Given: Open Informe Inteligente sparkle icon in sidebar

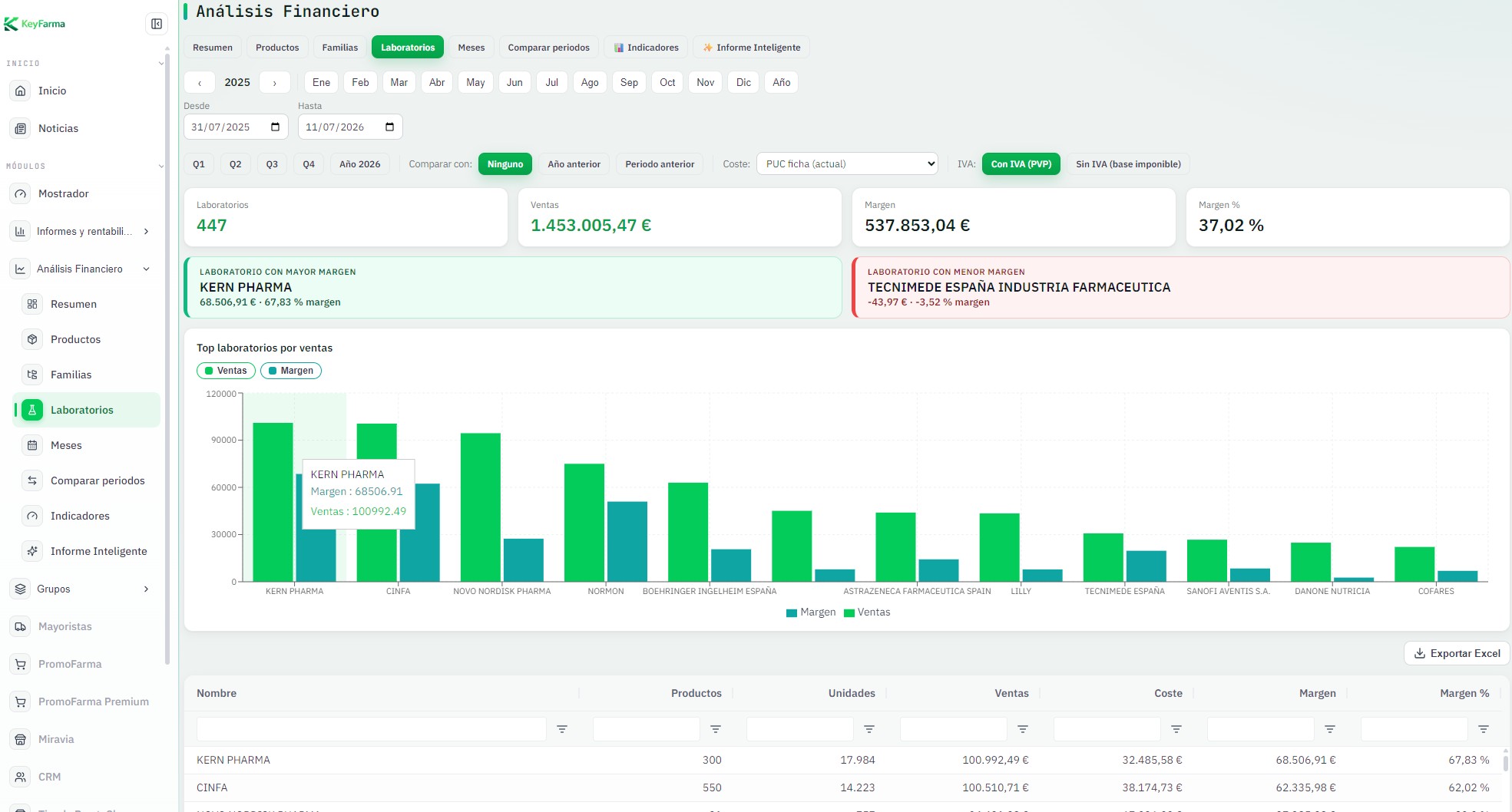Looking at the screenshot, I should 32,551.
